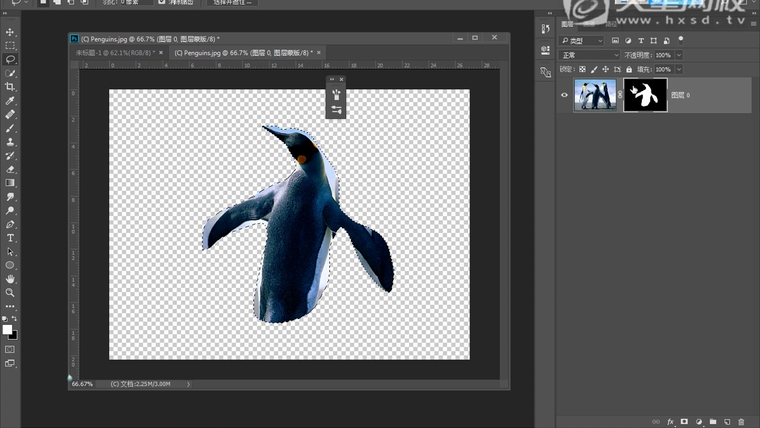Toggle the layer filter on/off switch
Viewport: 760px width, 428px height.
click(x=681, y=41)
